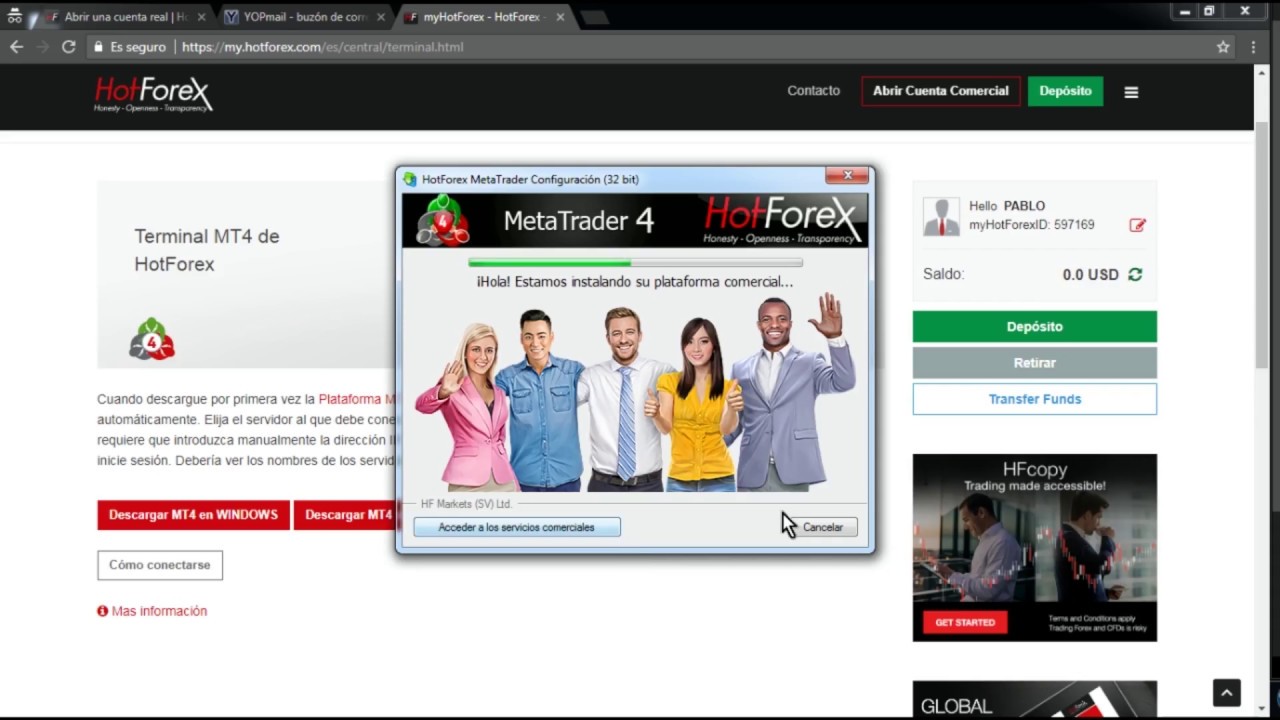The image size is (1280, 720).
Task: Click GET STARTED in the HFcopy banner
Action: [x=965, y=622]
